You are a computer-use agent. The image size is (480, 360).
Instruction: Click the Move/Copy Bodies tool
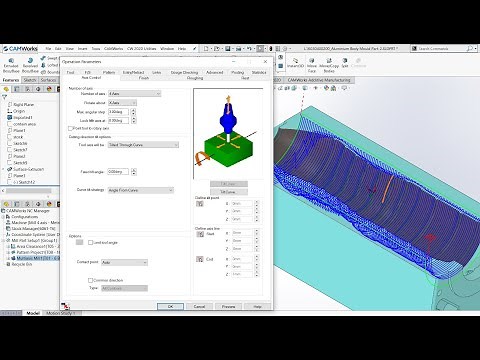(x=329, y=65)
